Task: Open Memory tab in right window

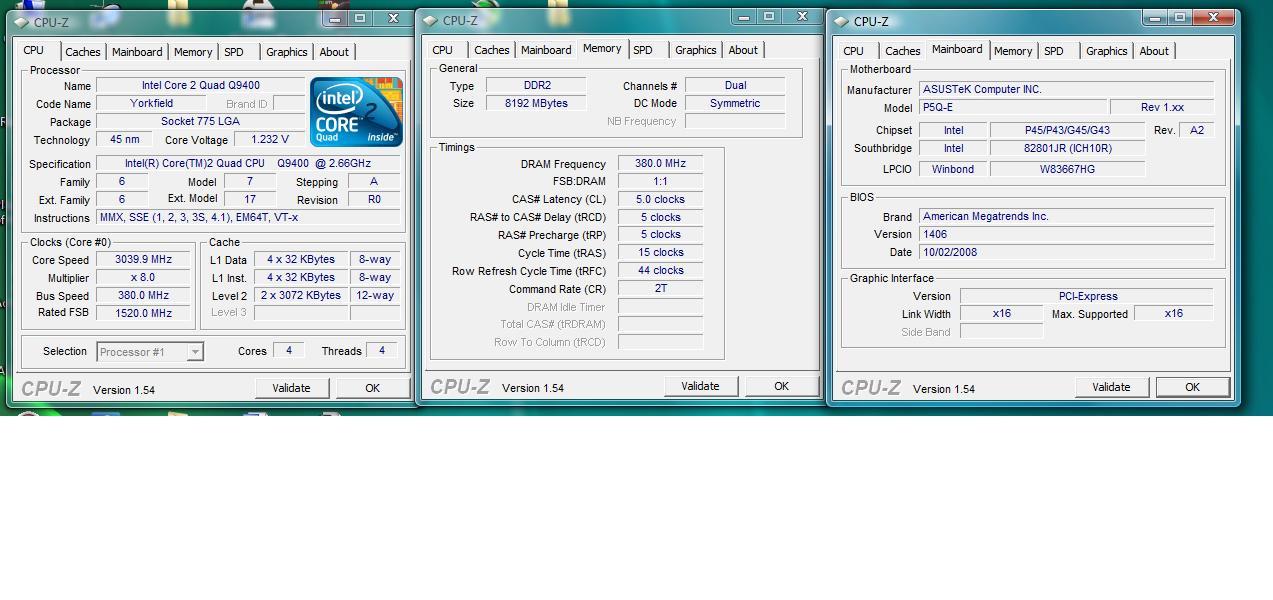Action: [x=1013, y=51]
